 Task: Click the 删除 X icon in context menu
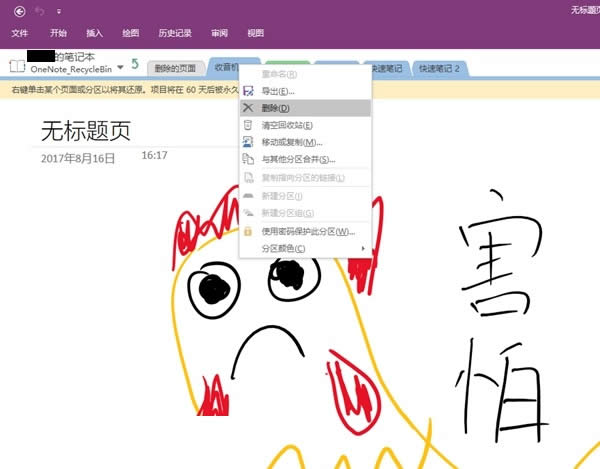point(248,108)
